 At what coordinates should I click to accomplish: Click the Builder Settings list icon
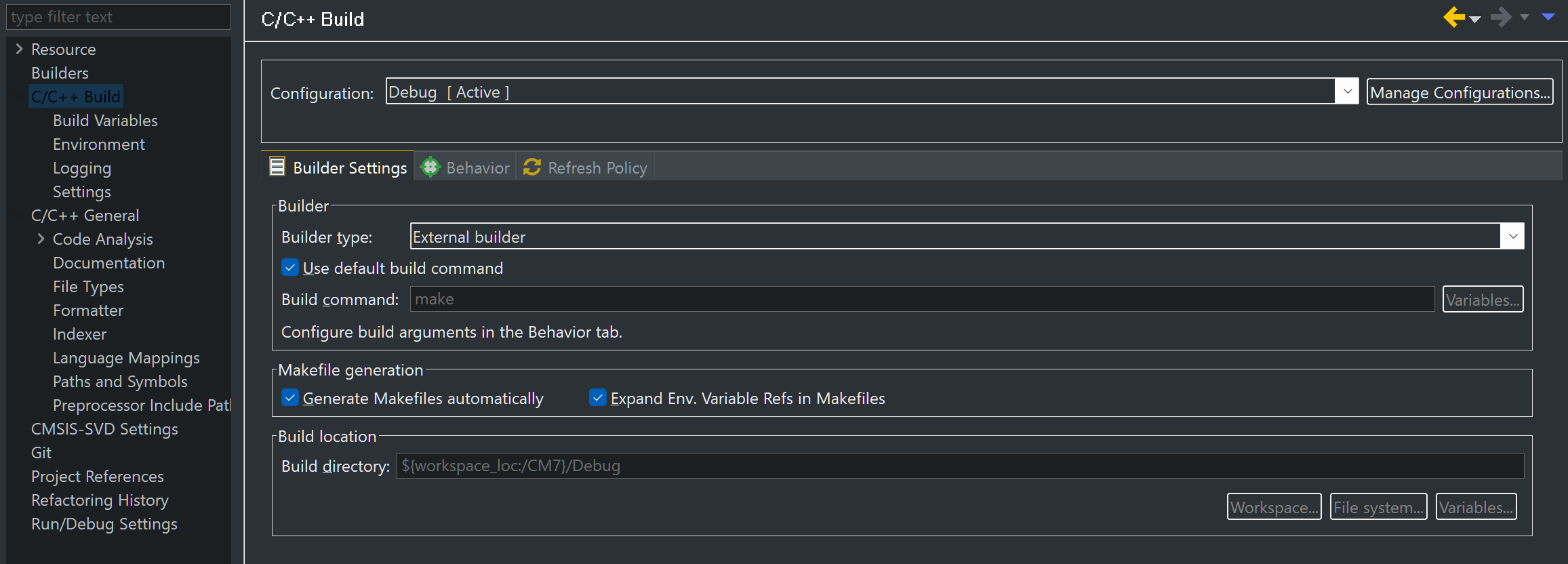click(277, 165)
